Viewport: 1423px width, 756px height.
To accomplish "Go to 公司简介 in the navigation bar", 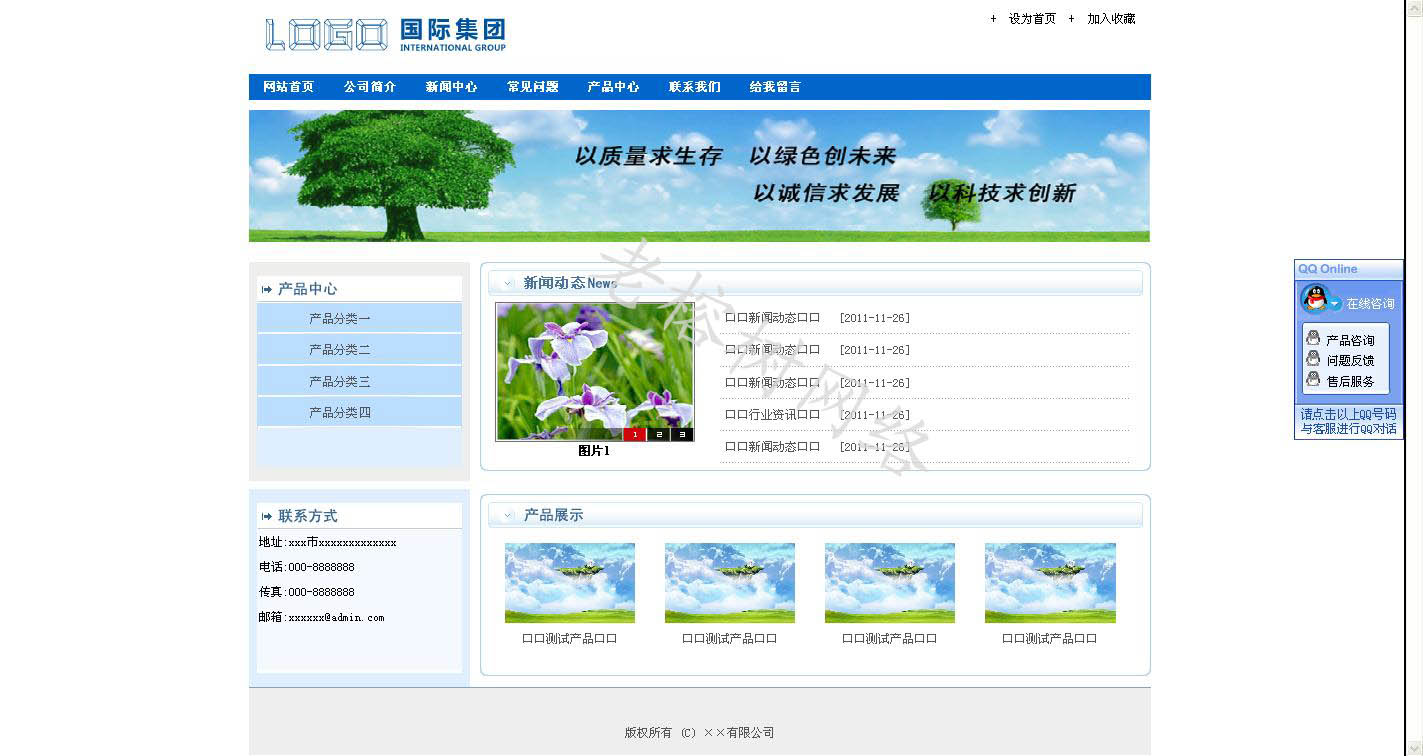I will coord(370,87).
